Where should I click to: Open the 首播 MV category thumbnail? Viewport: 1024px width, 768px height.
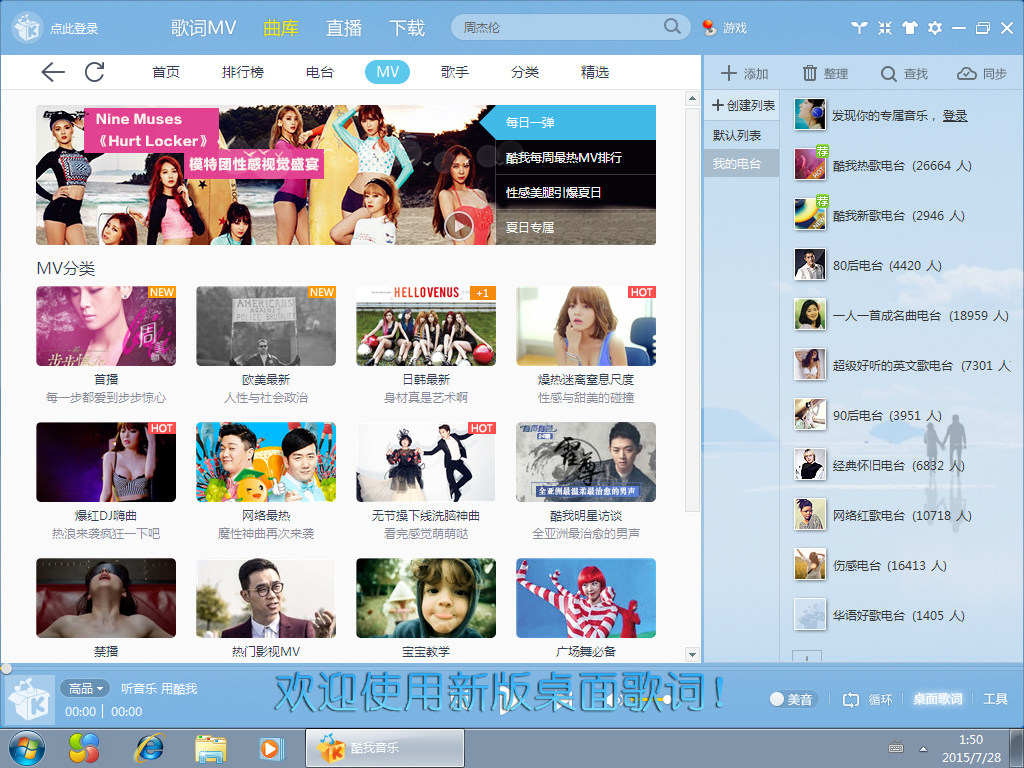click(x=106, y=326)
